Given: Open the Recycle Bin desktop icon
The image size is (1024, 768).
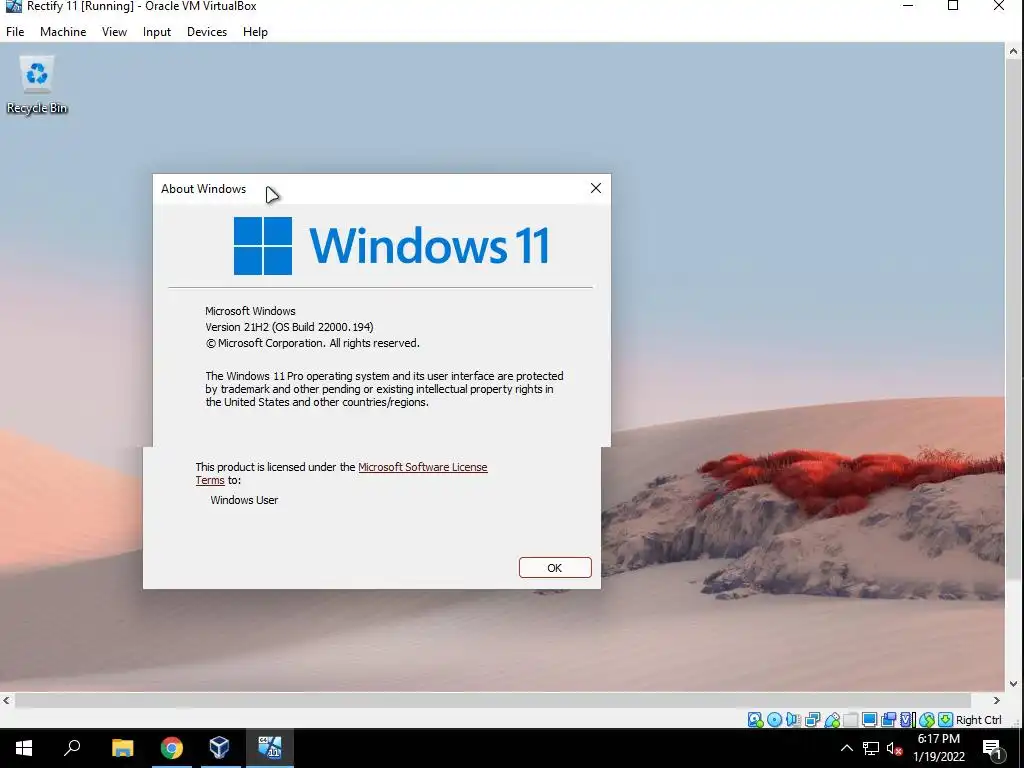Looking at the screenshot, I should [37, 86].
